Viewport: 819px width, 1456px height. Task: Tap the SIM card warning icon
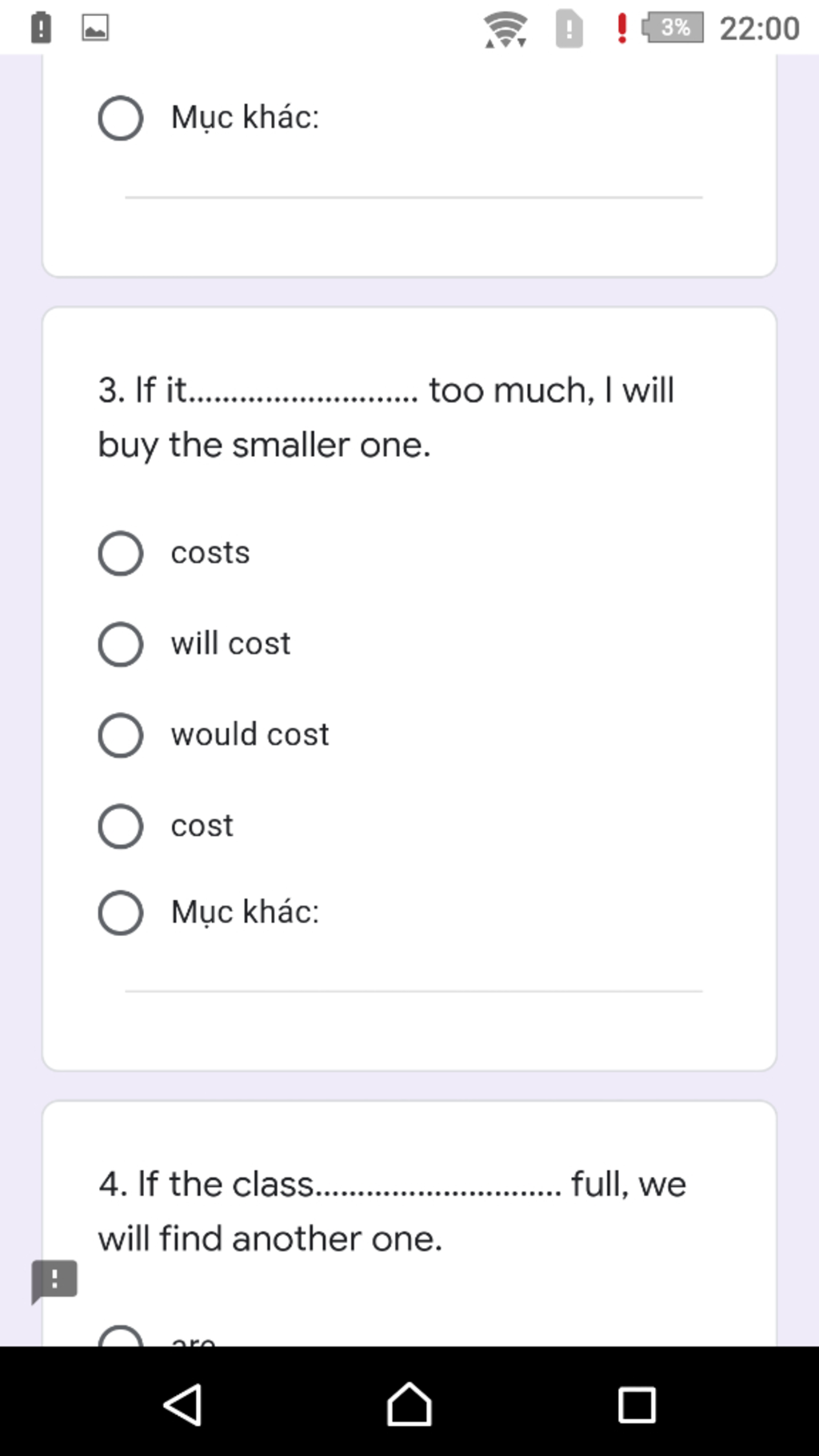[569, 29]
